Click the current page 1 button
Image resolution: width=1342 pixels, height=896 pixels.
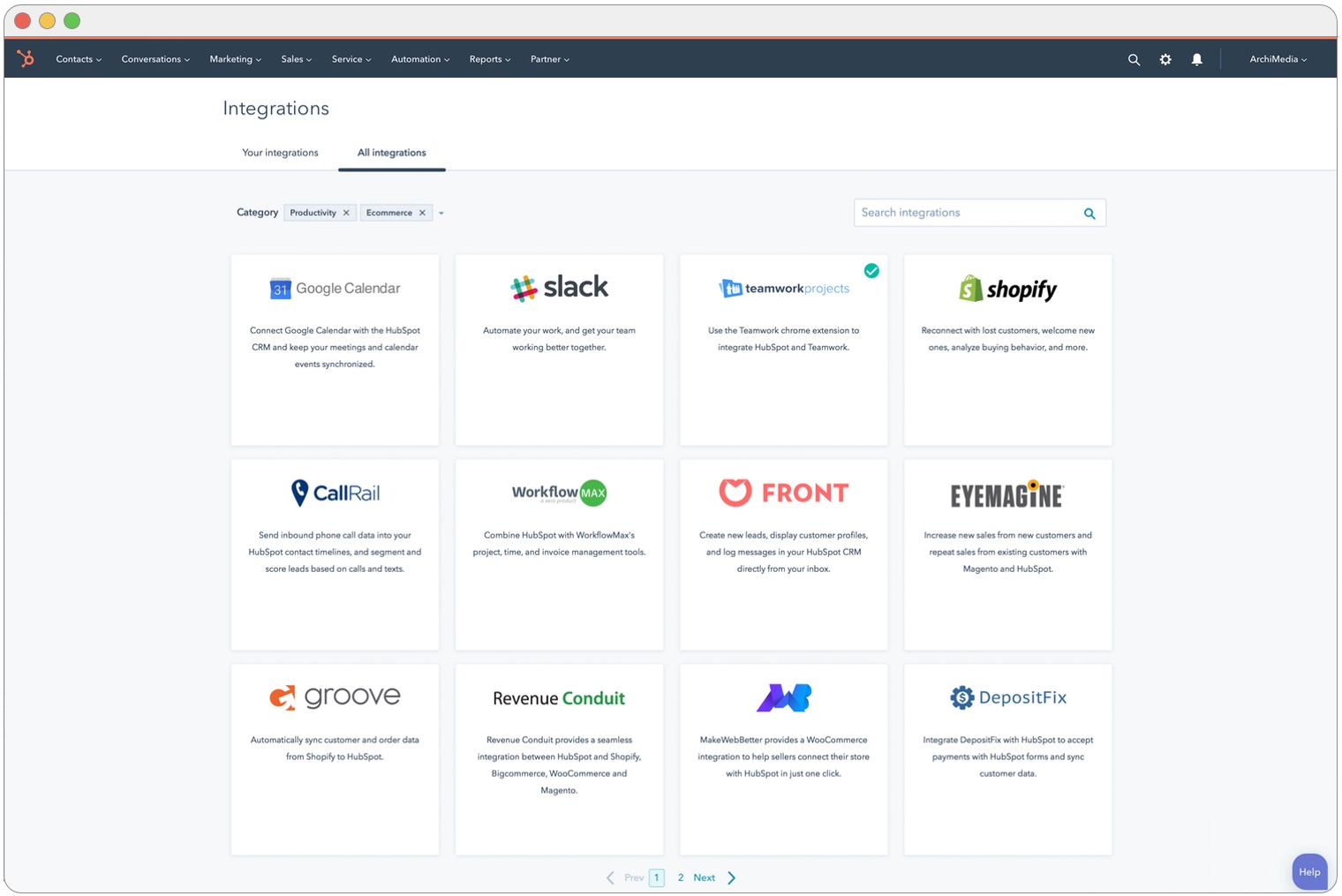coord(656,877)
